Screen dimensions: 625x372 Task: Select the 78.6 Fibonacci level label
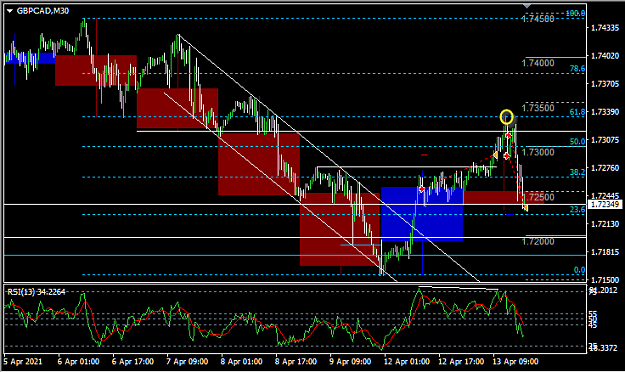[577, 69]
